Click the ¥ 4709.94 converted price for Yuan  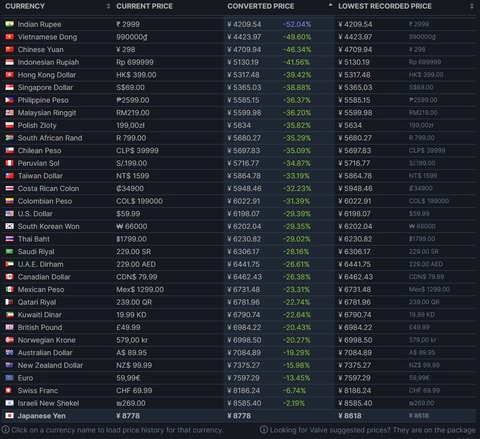(x=244, y=49)
